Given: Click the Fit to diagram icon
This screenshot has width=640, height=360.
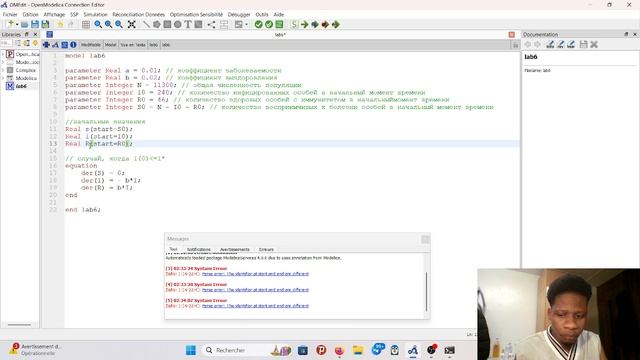Looking at the screenshot, I should [131, 24].
